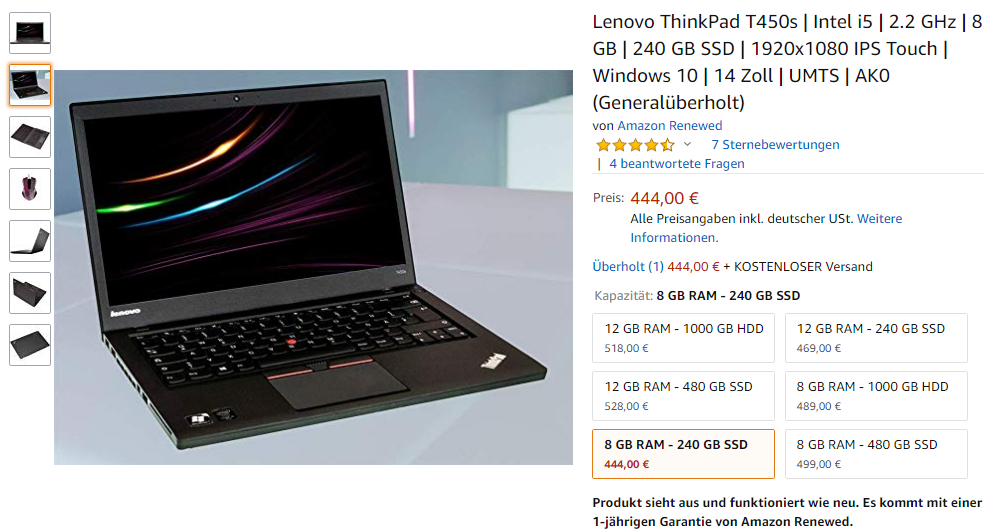989x531 pixels.
Task: Select 8 GB RAM - 480 GB SSD option
Action: point(876,454)
